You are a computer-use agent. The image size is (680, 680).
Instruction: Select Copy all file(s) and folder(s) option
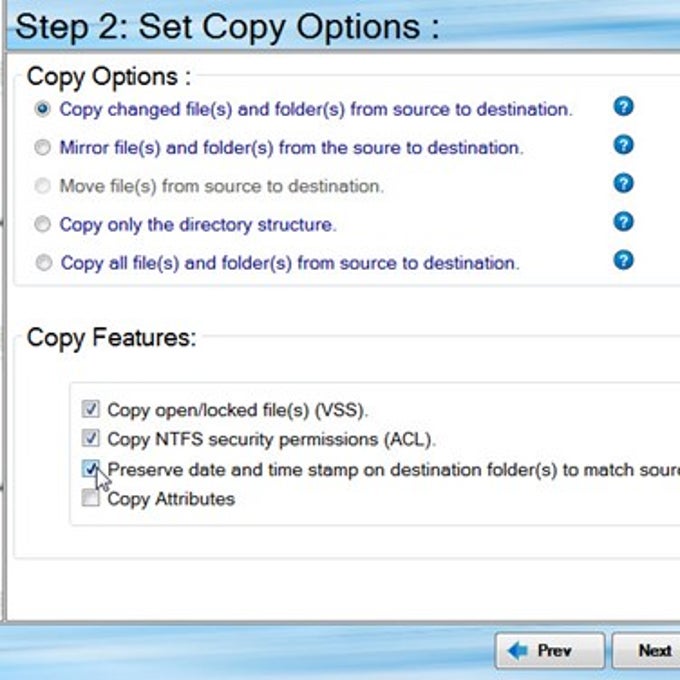43,263
